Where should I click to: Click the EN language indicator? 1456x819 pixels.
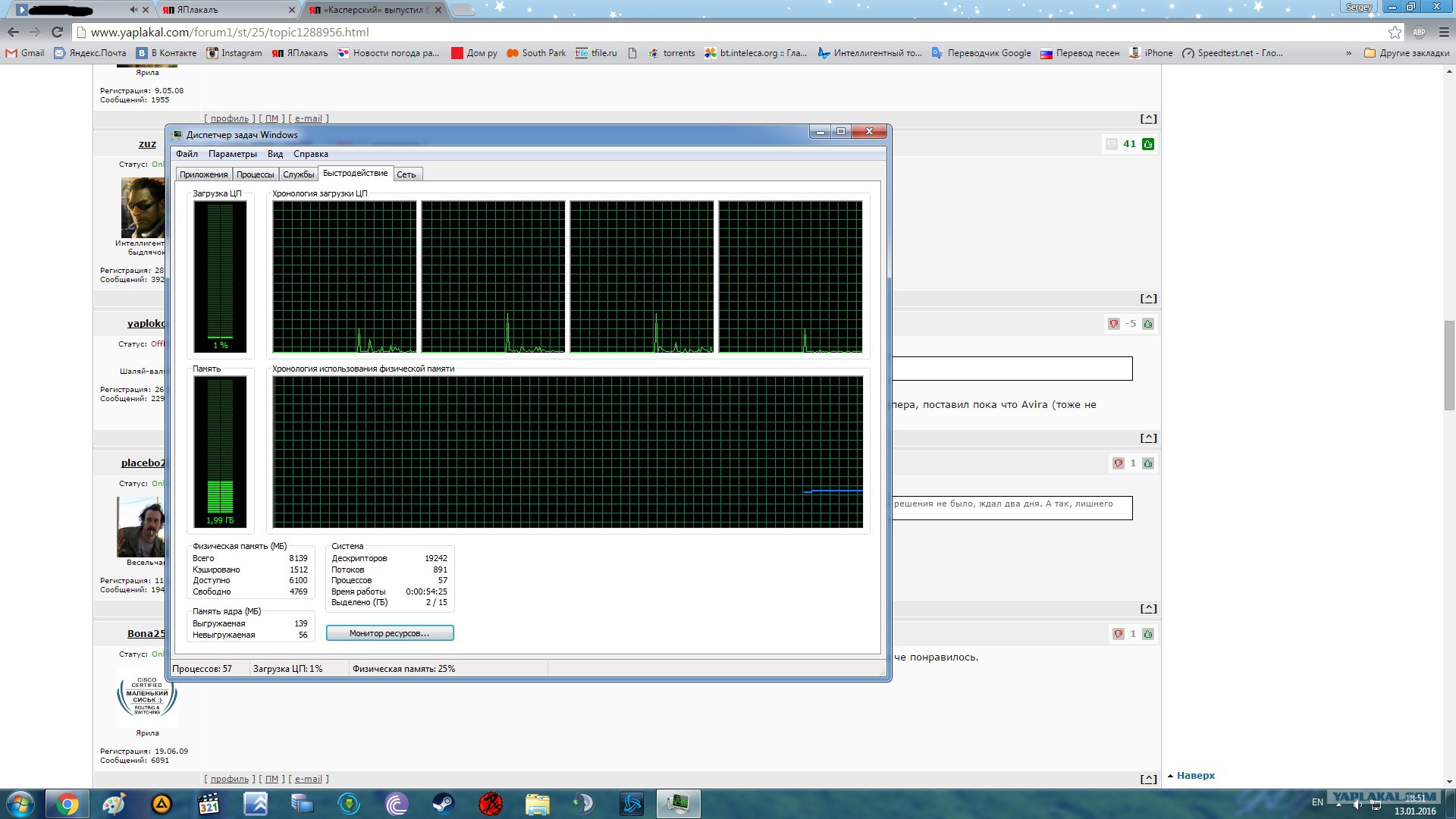pyautogui.click(x=1317, y=802)
